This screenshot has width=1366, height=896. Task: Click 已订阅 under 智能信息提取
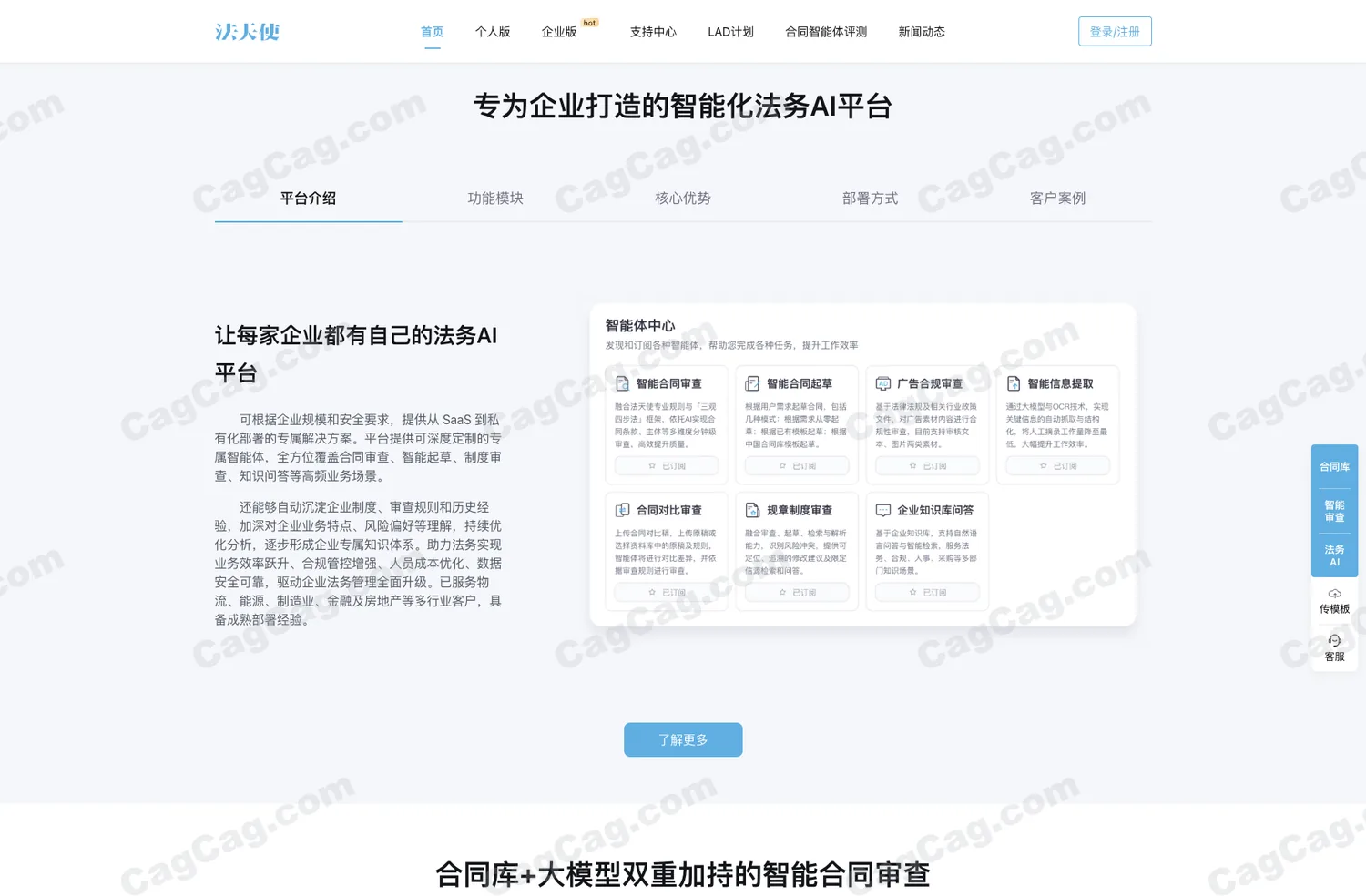point(1058,466)
